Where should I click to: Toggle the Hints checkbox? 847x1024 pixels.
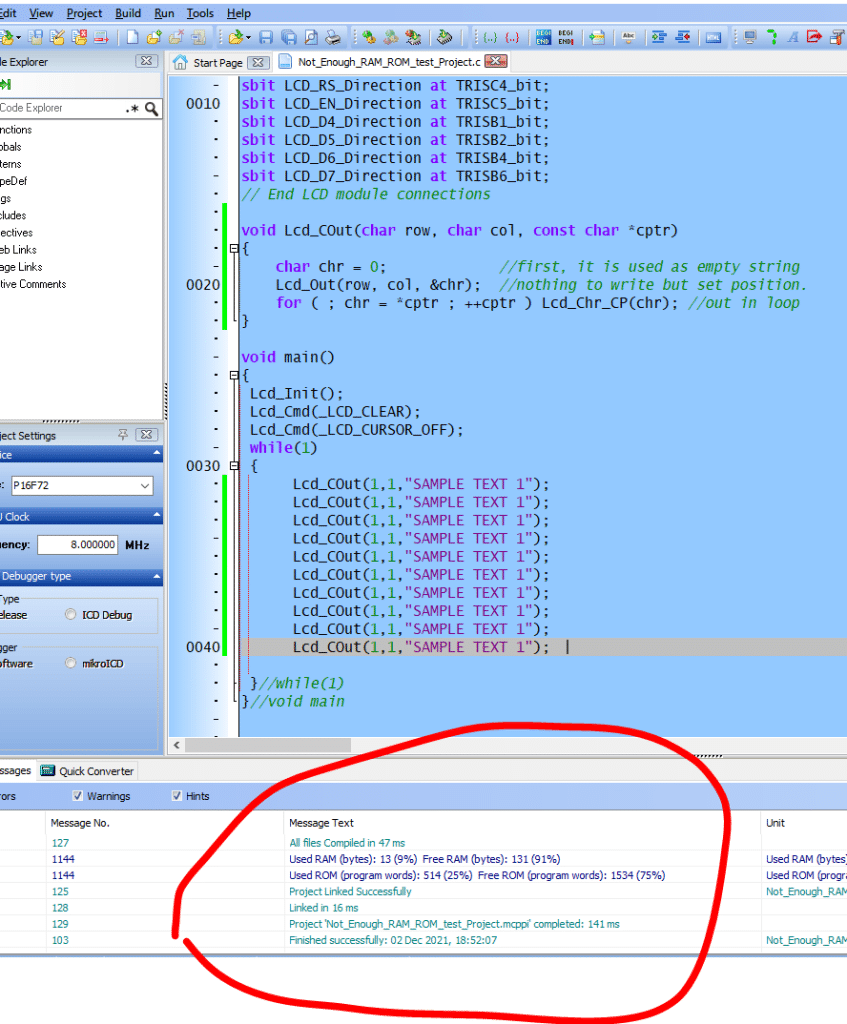176,795
